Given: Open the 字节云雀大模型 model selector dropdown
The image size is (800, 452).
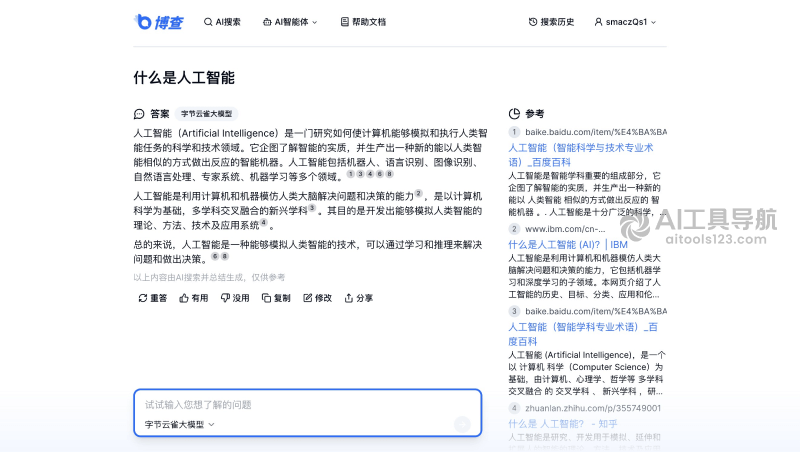Looking at the screenshot, I should pos(180,424).
